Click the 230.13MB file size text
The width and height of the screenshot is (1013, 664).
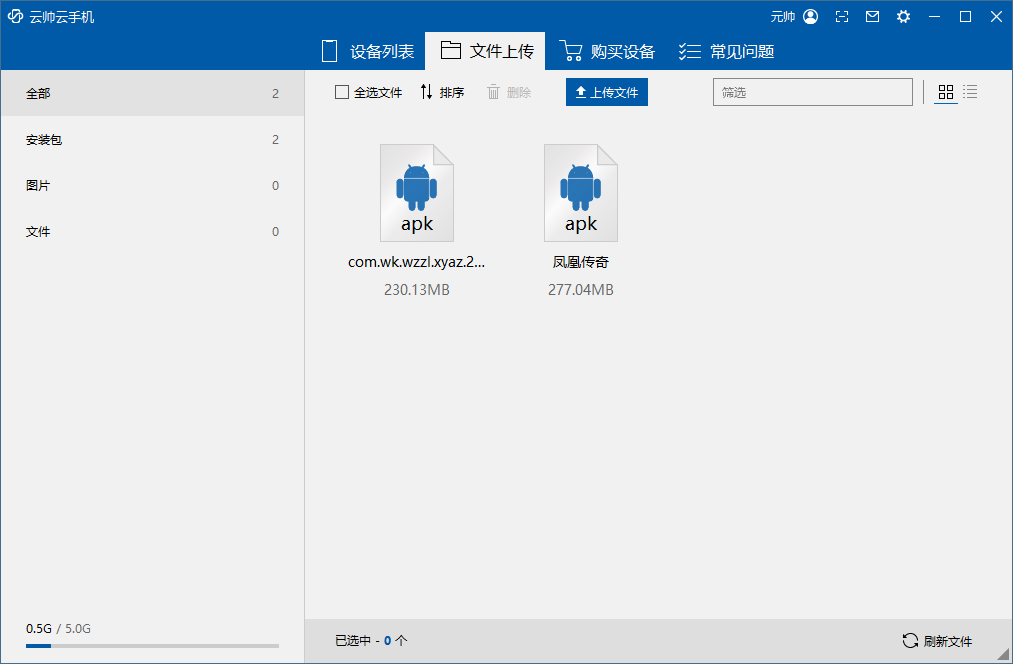pyautogui.click(x=417, y=289)
